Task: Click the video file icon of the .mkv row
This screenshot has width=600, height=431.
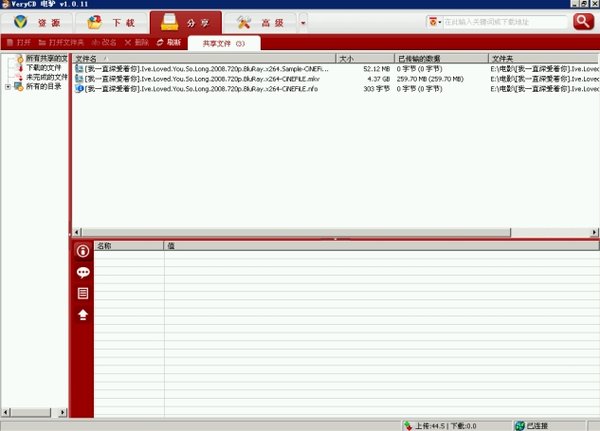Action: (x=79, y=79)
